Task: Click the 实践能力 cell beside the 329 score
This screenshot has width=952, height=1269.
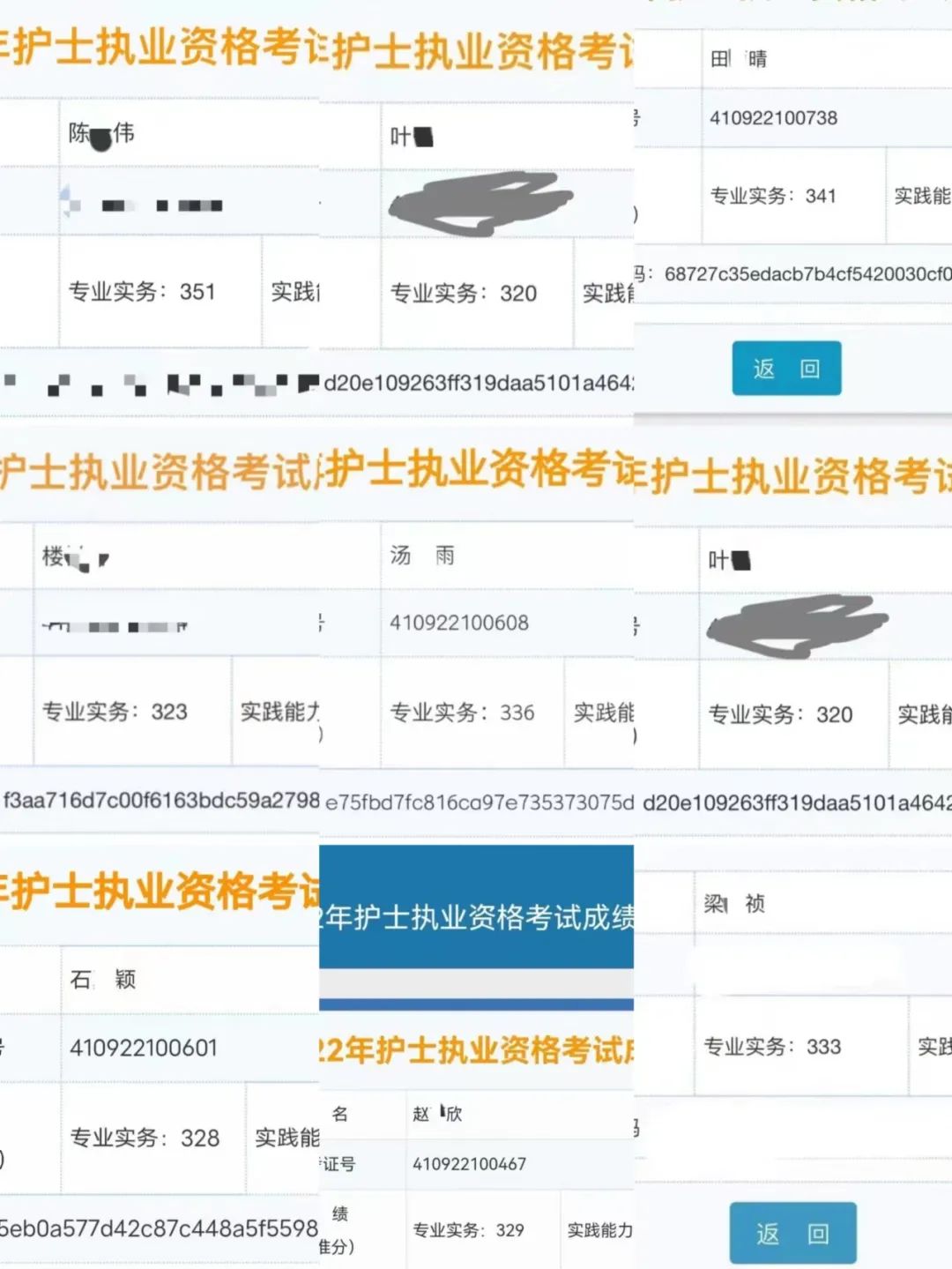Action: point(599,1230)
